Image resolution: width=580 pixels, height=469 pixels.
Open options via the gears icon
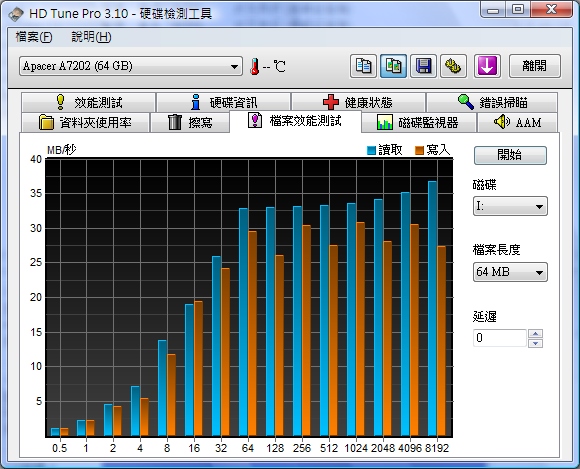pyautogui.click(x=453, y=66)
